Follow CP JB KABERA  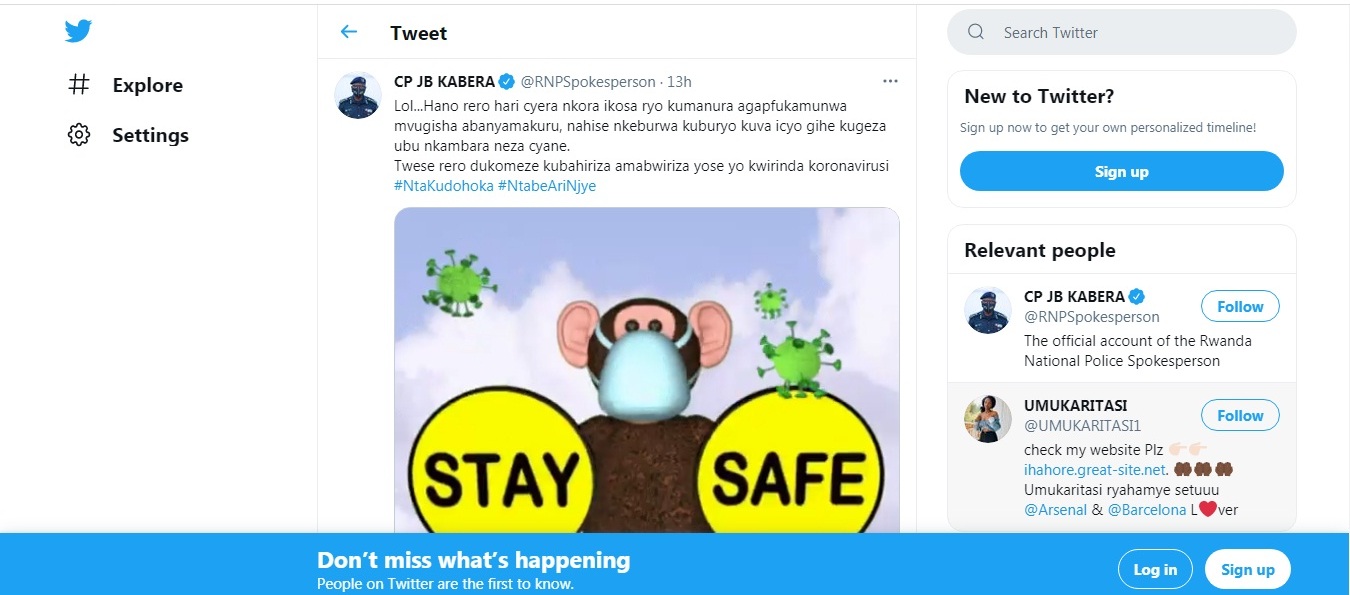tap(1240, 306)
